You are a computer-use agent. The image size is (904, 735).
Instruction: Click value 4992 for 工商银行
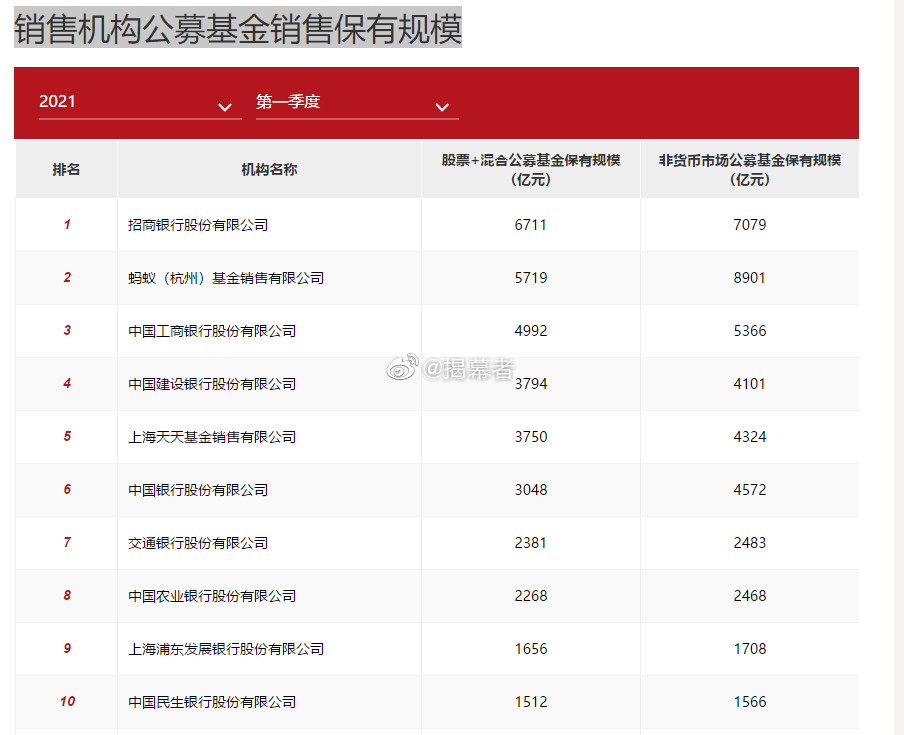530,331
